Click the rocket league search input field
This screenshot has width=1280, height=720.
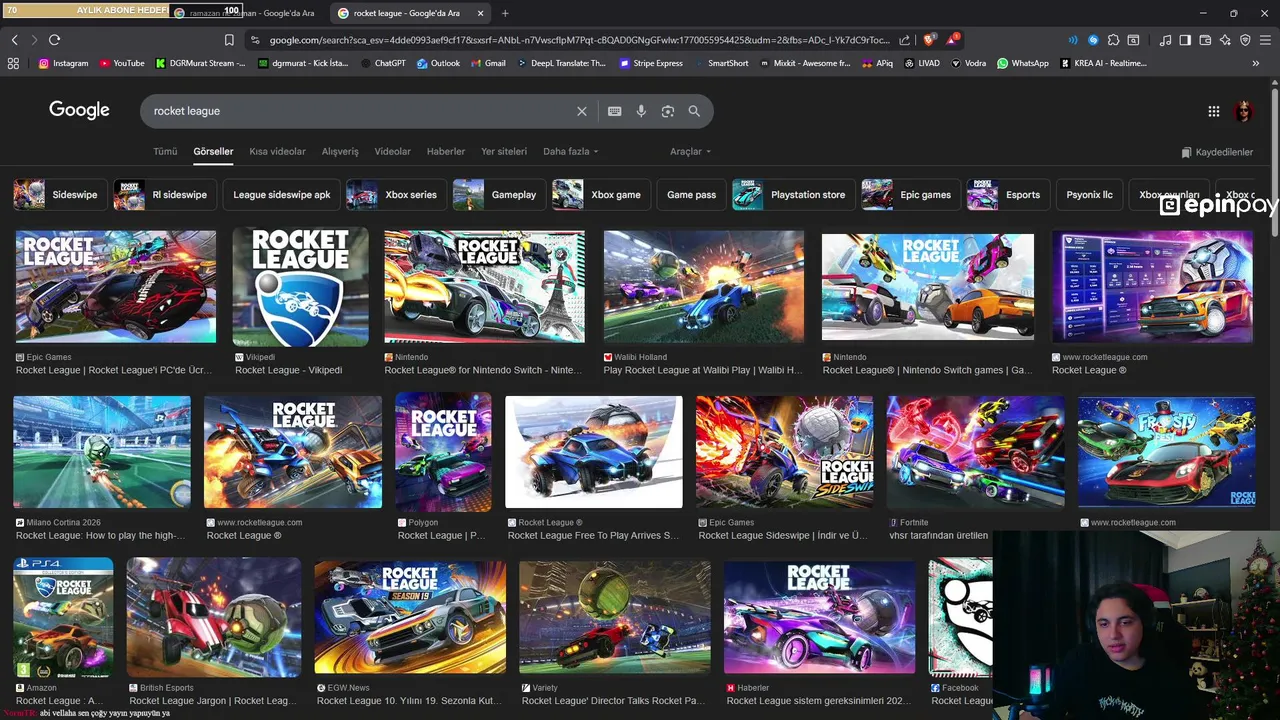click(x=360, y=111)
